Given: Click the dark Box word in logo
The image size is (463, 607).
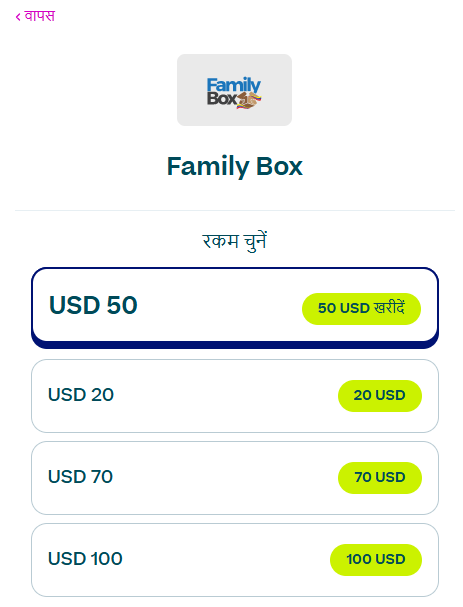Looking at the screenshot, I should [221, 99].
